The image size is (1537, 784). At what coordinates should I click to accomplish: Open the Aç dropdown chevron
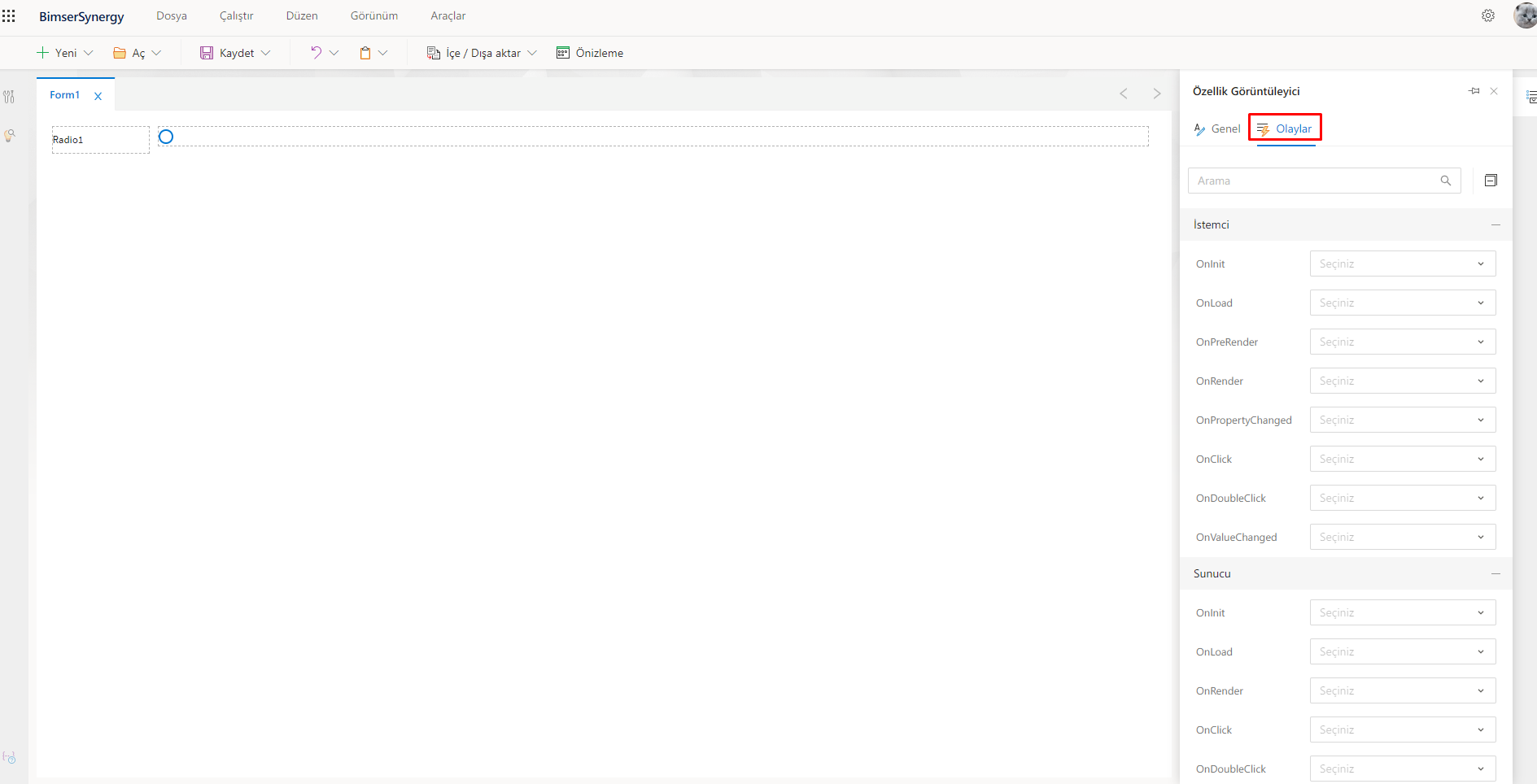click(x=156, y=53)
